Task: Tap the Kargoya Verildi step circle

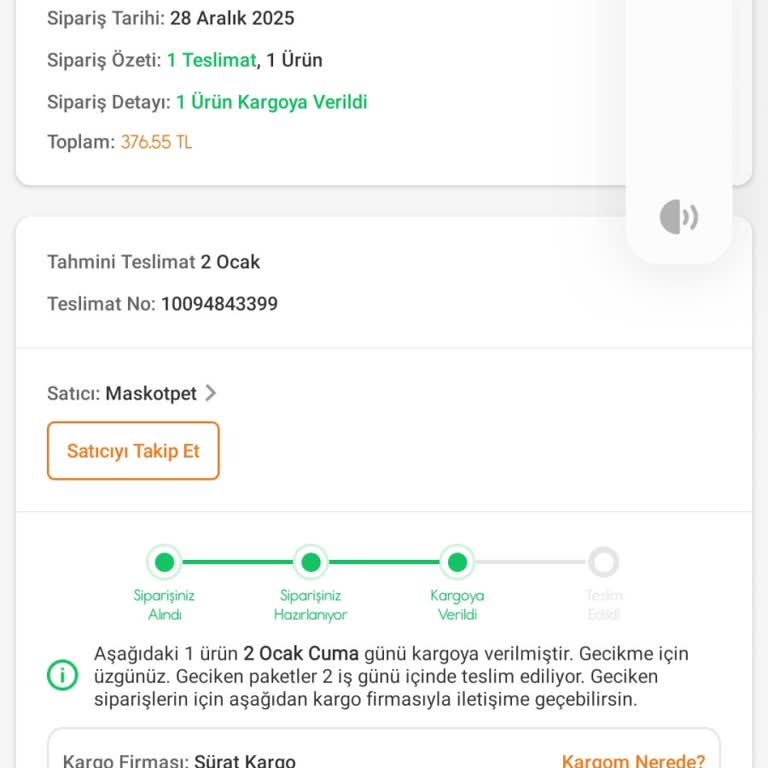Action: click(x=457, y=562)
